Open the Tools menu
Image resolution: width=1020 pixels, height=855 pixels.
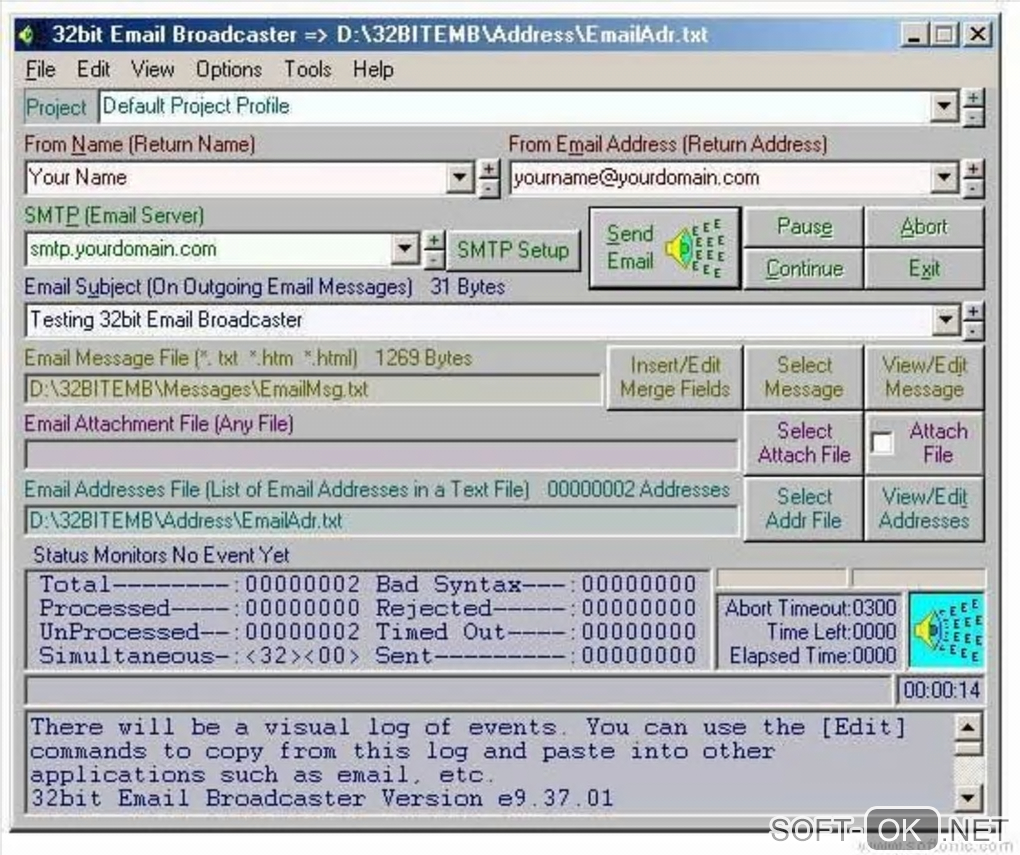(x=307, y=69)
